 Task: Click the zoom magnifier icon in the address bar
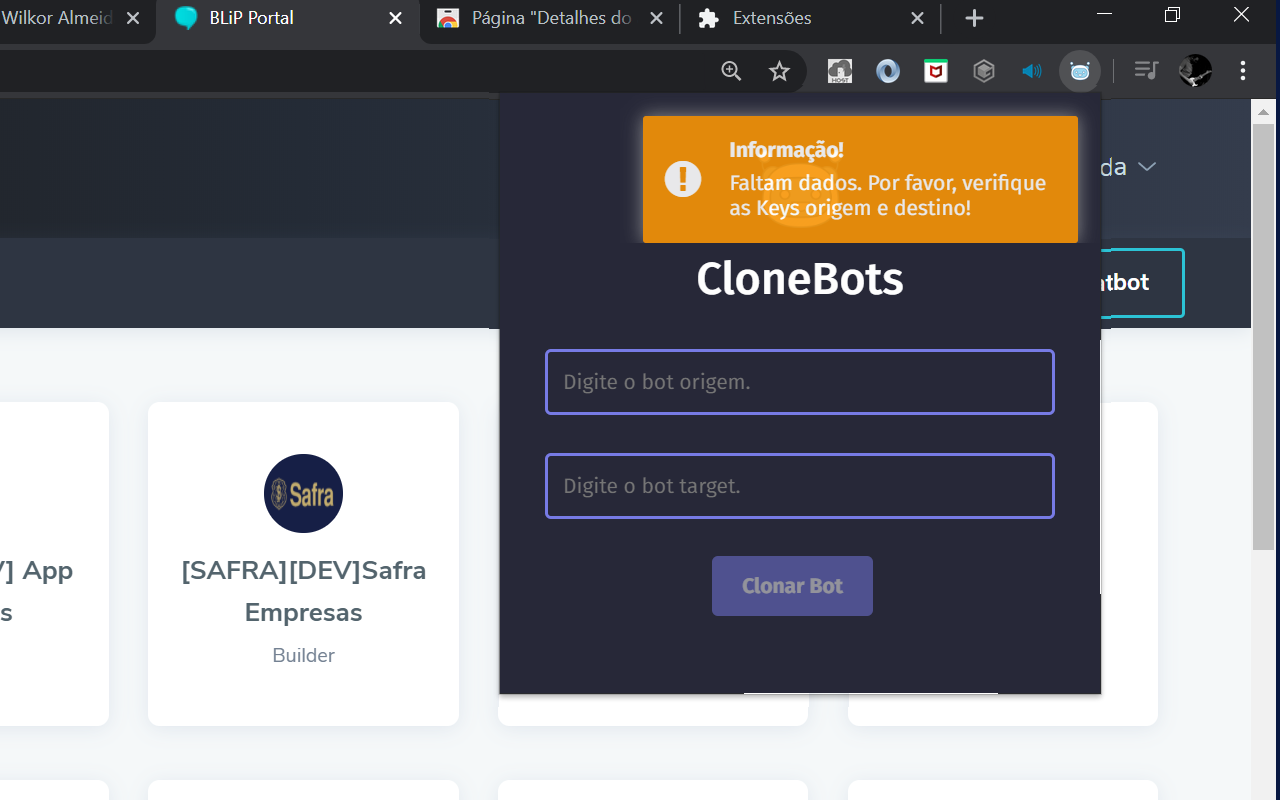coord(731,71)
